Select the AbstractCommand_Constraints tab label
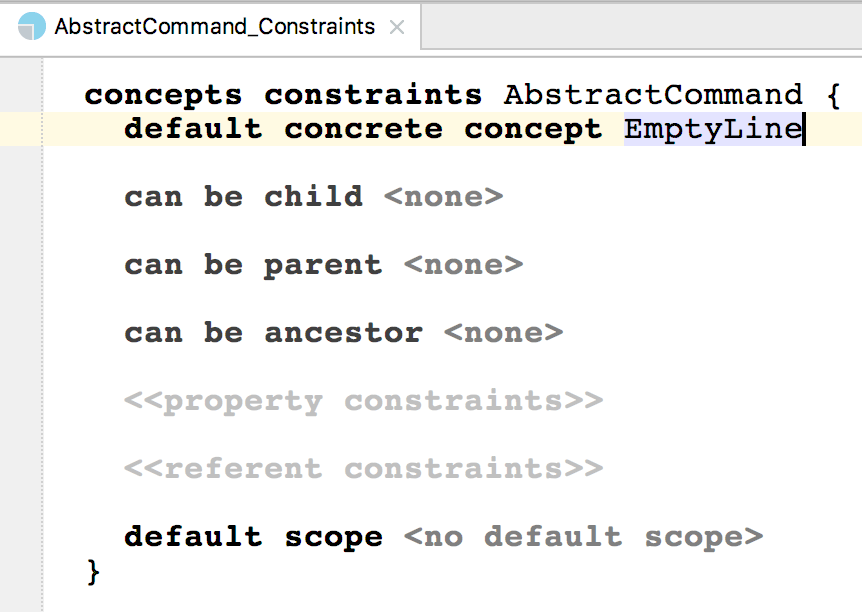This screenshot has height=612, width=862. (215, 27)
